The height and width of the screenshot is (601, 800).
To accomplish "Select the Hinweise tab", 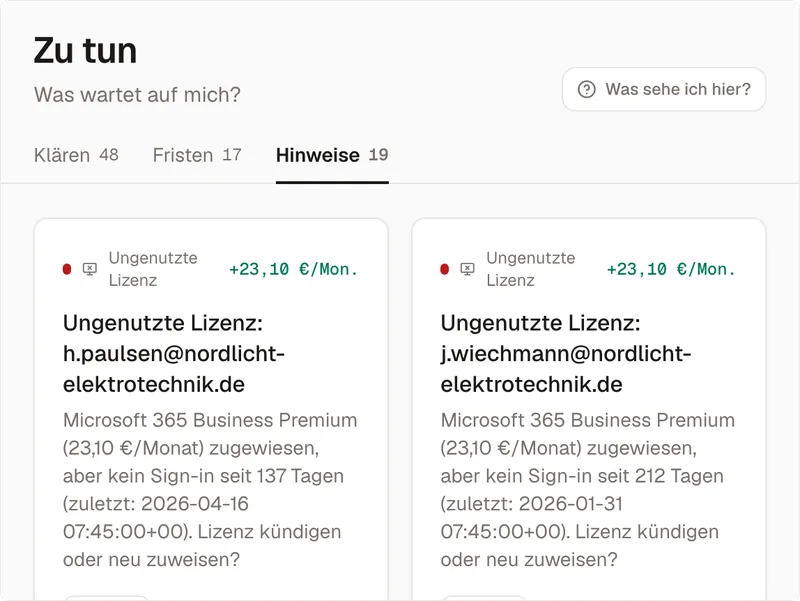I will point(332,155).
